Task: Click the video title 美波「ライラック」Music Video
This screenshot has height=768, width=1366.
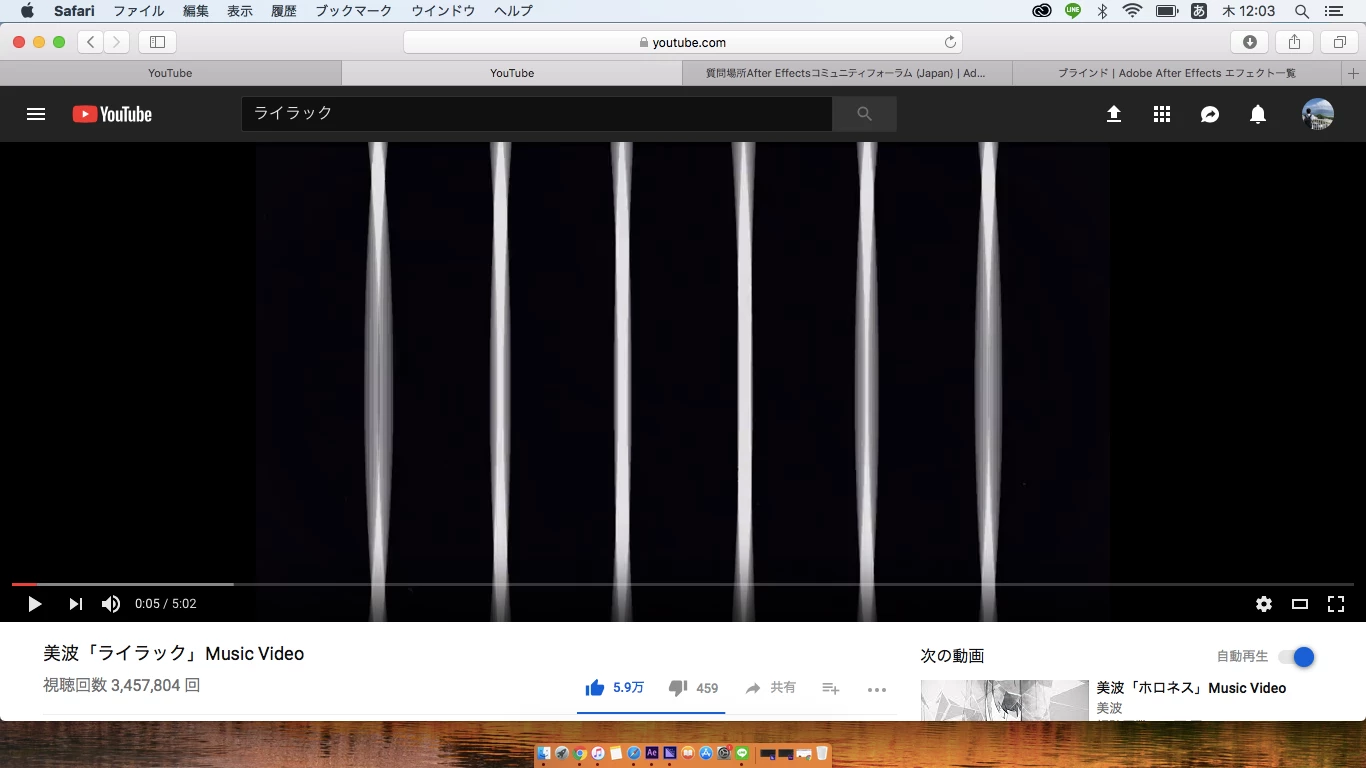Action: [174, 654]
